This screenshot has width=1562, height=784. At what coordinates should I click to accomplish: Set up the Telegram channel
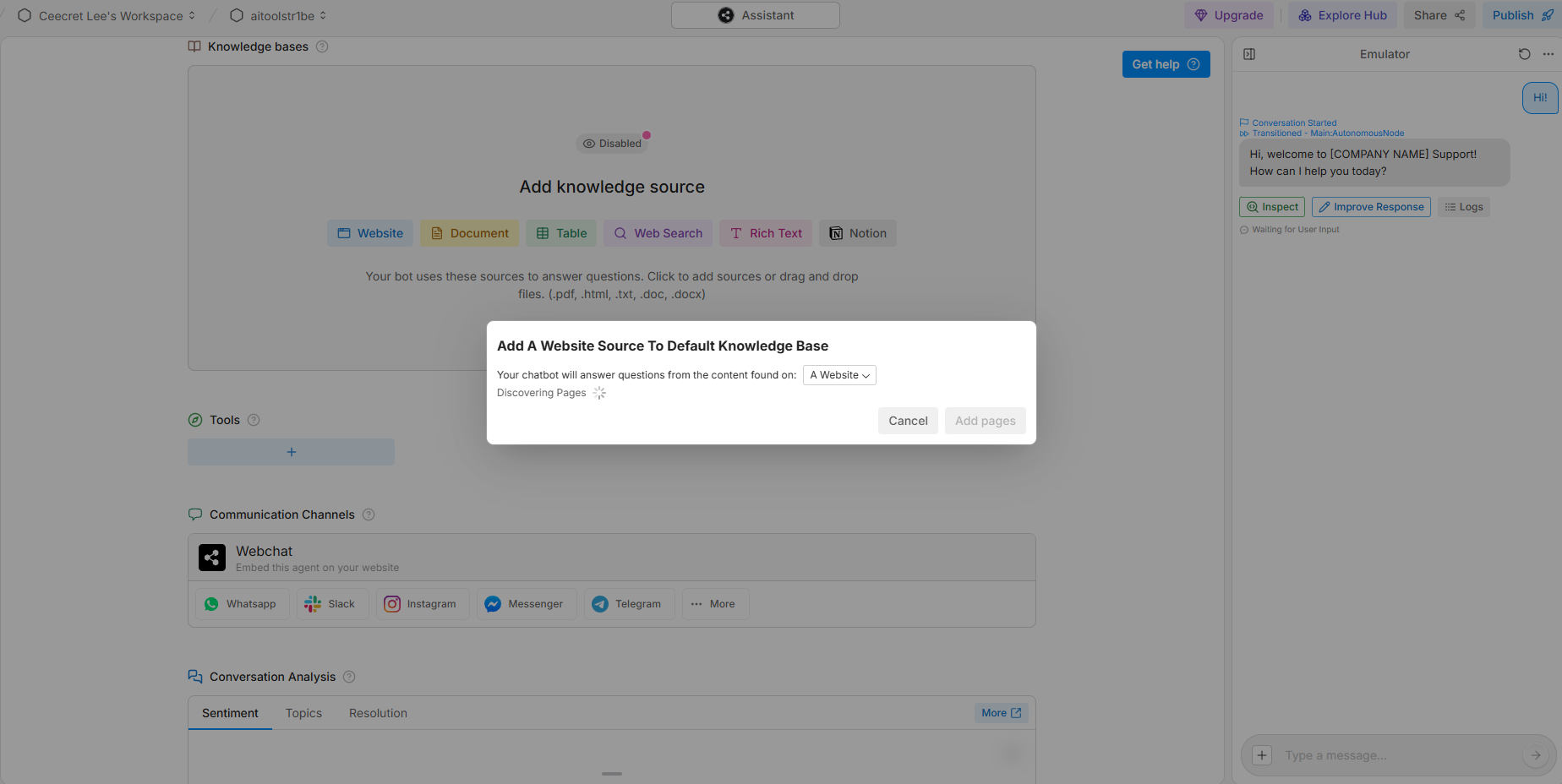[x=629, y=603]
